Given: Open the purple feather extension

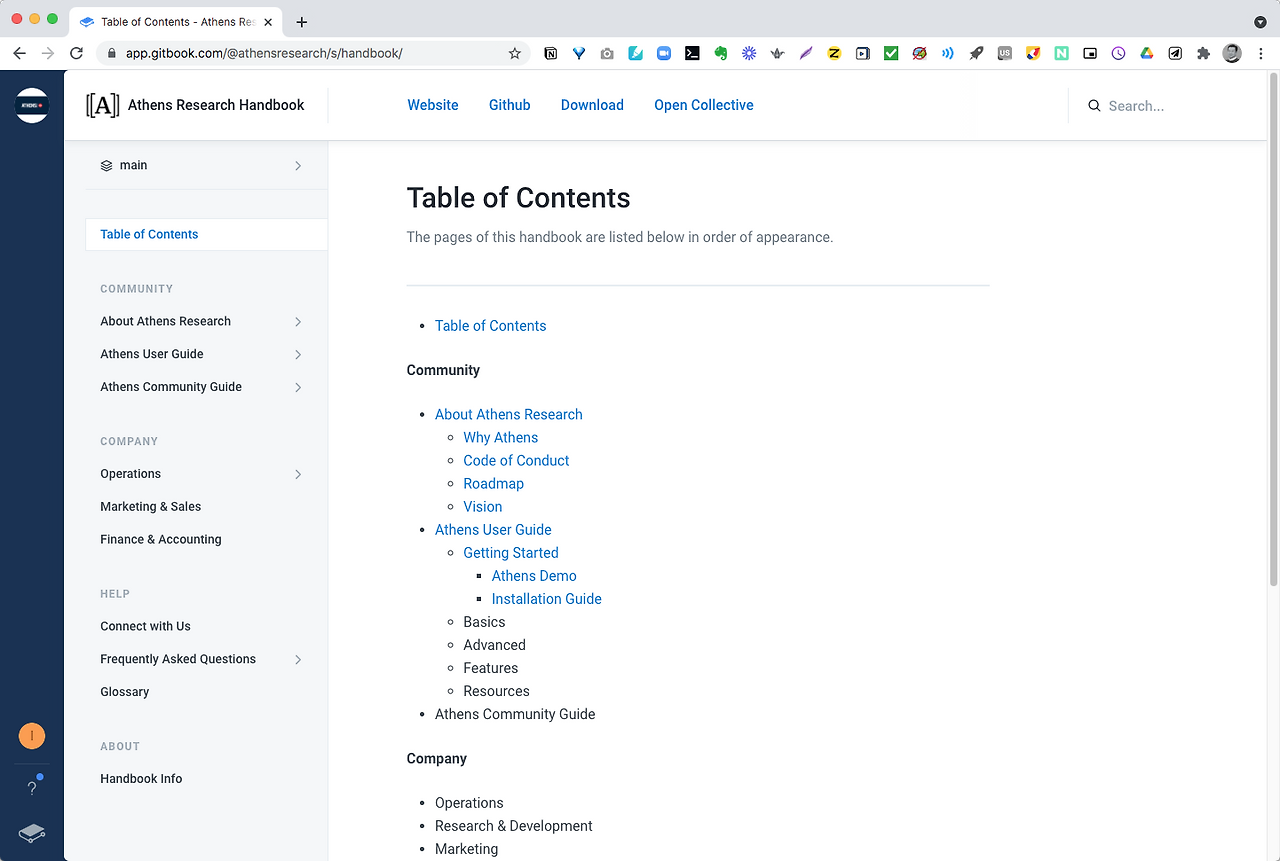Looking at the screenshot, I should pos(806,53).
